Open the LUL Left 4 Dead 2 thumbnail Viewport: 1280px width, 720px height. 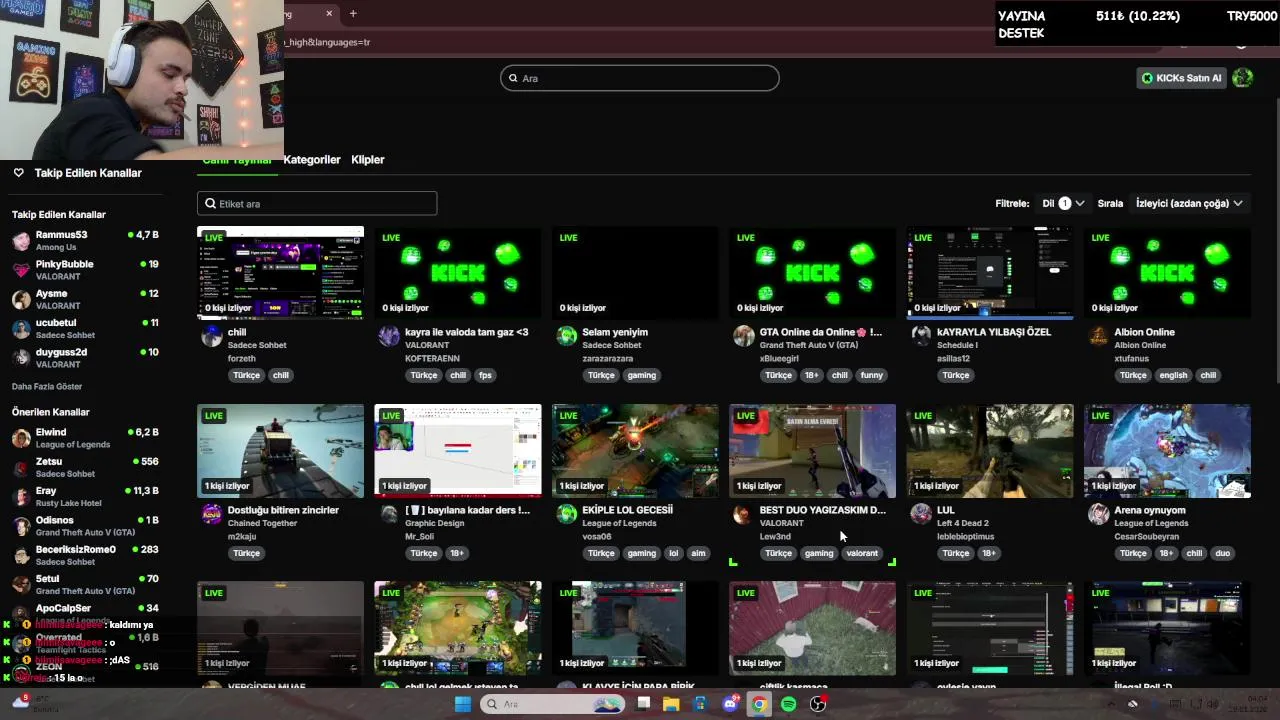(990, 451)
